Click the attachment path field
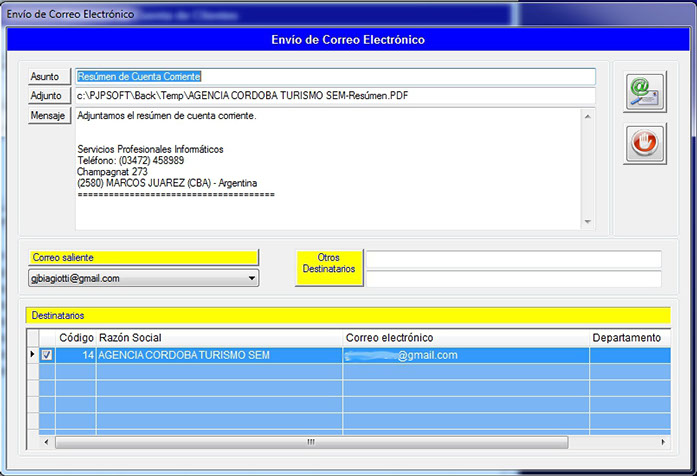This screenshot has height=476, width=697. 335,96
